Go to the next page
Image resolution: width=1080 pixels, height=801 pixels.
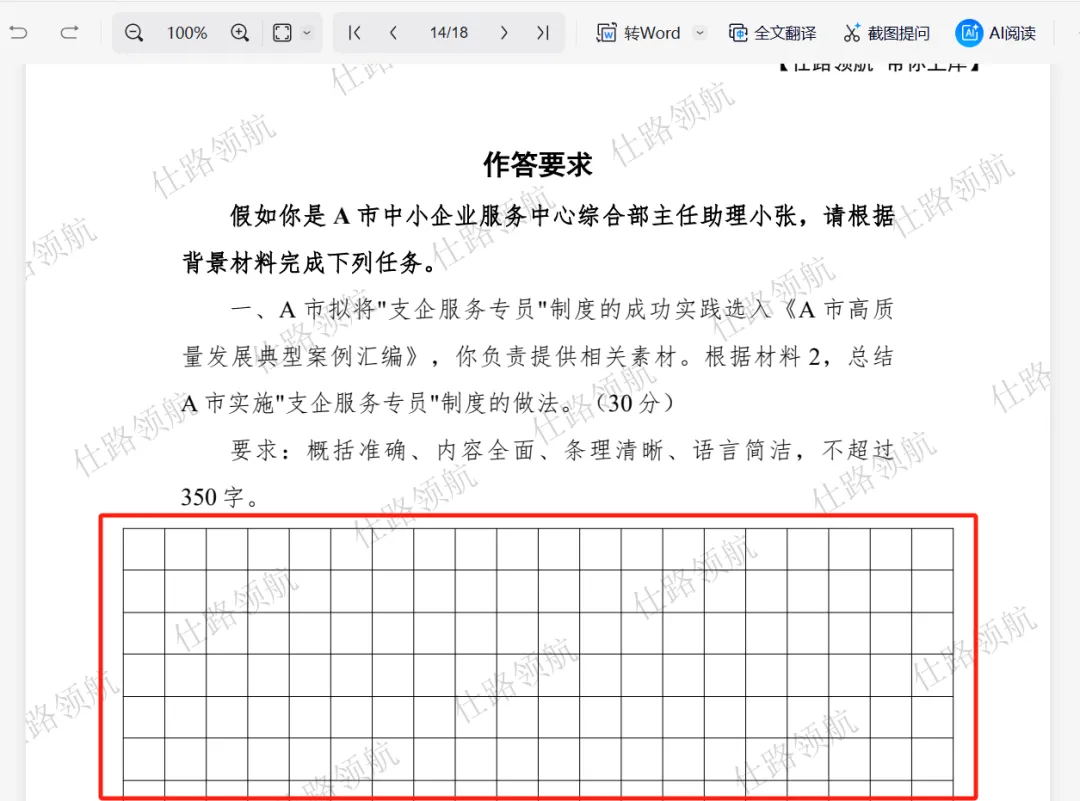pos(504,32)
